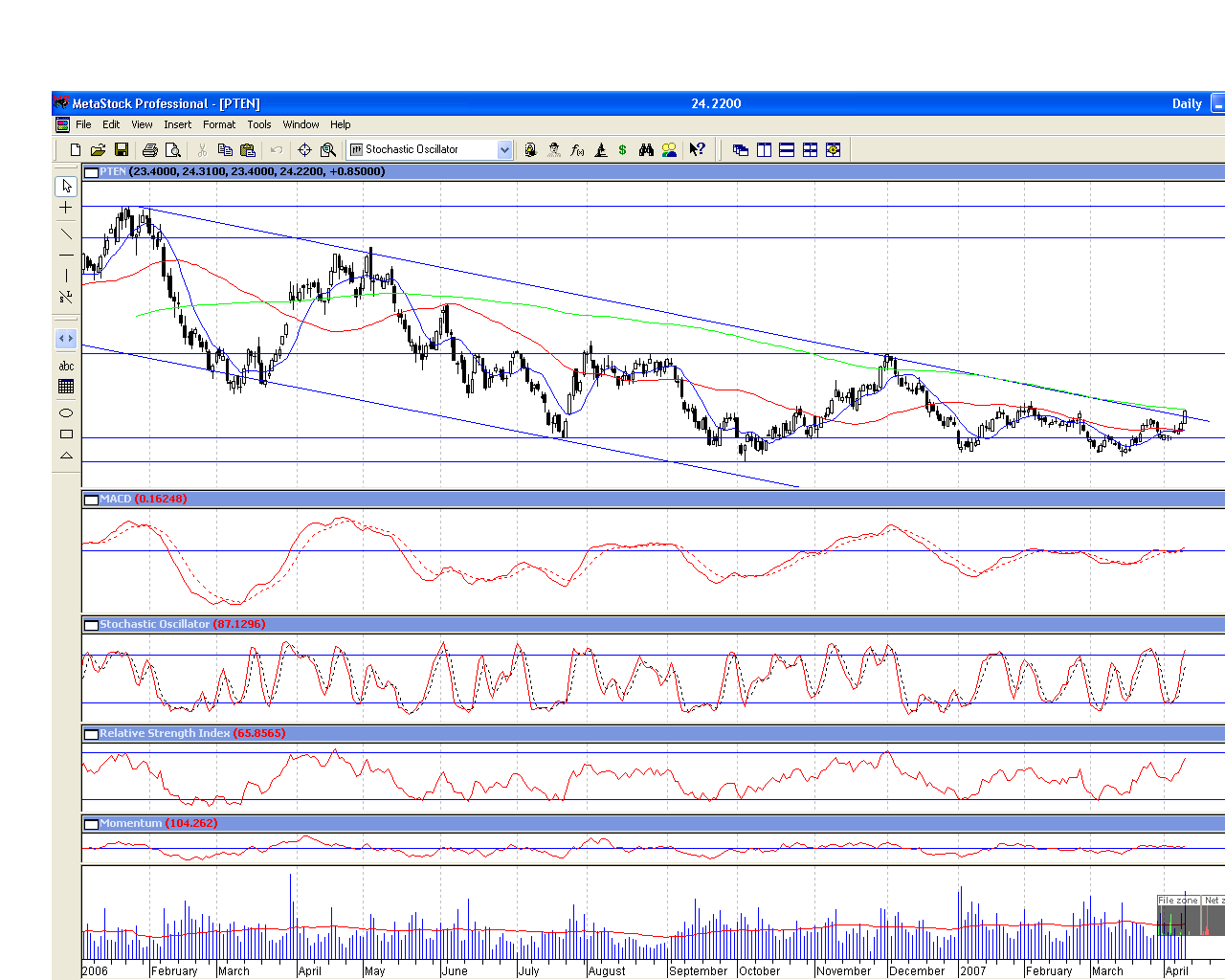
Task: Select the trendline drawing tool
Action: (x=66, y=234)
